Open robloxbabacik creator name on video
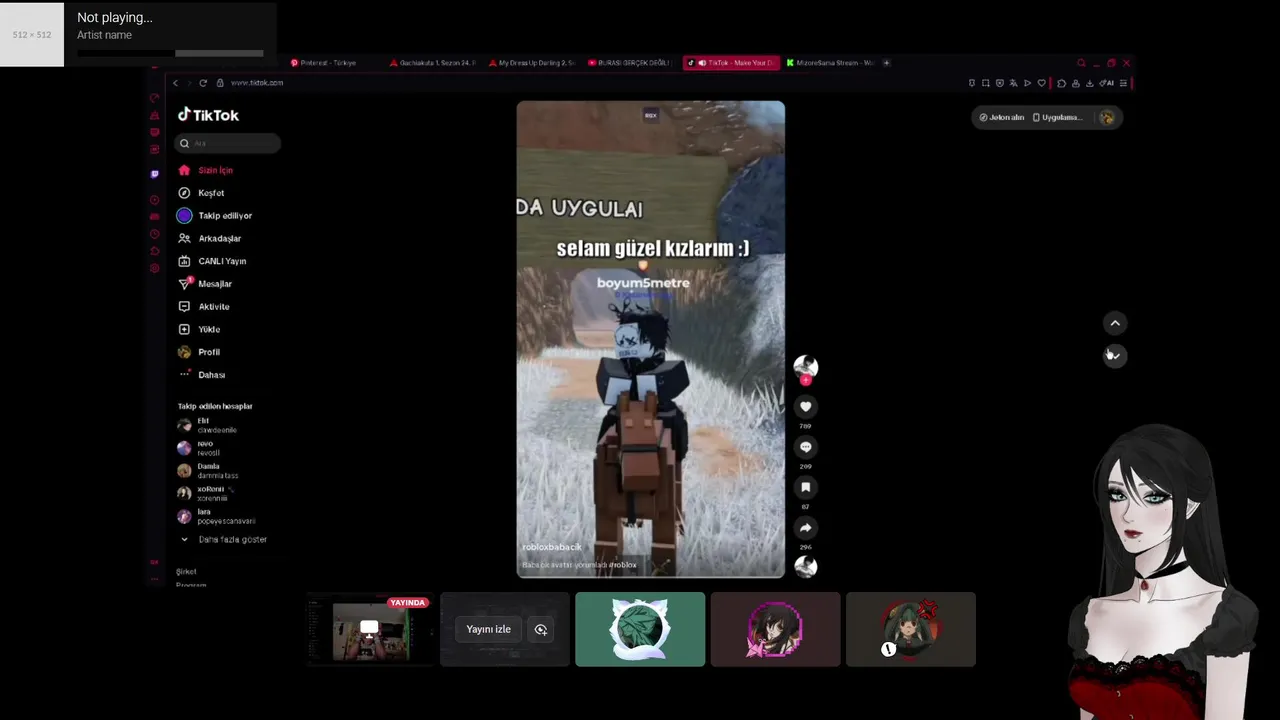Image resolution: width=1280 pixels, height=720 pixels. [x=551, y=547]
